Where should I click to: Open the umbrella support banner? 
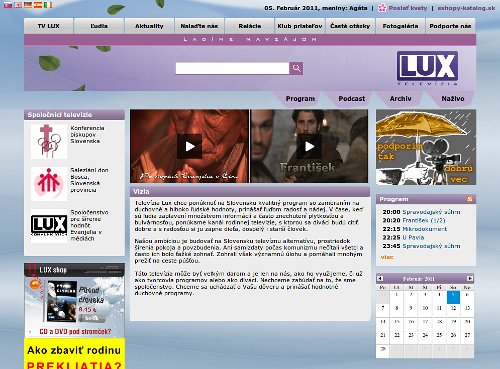[426, 147]
